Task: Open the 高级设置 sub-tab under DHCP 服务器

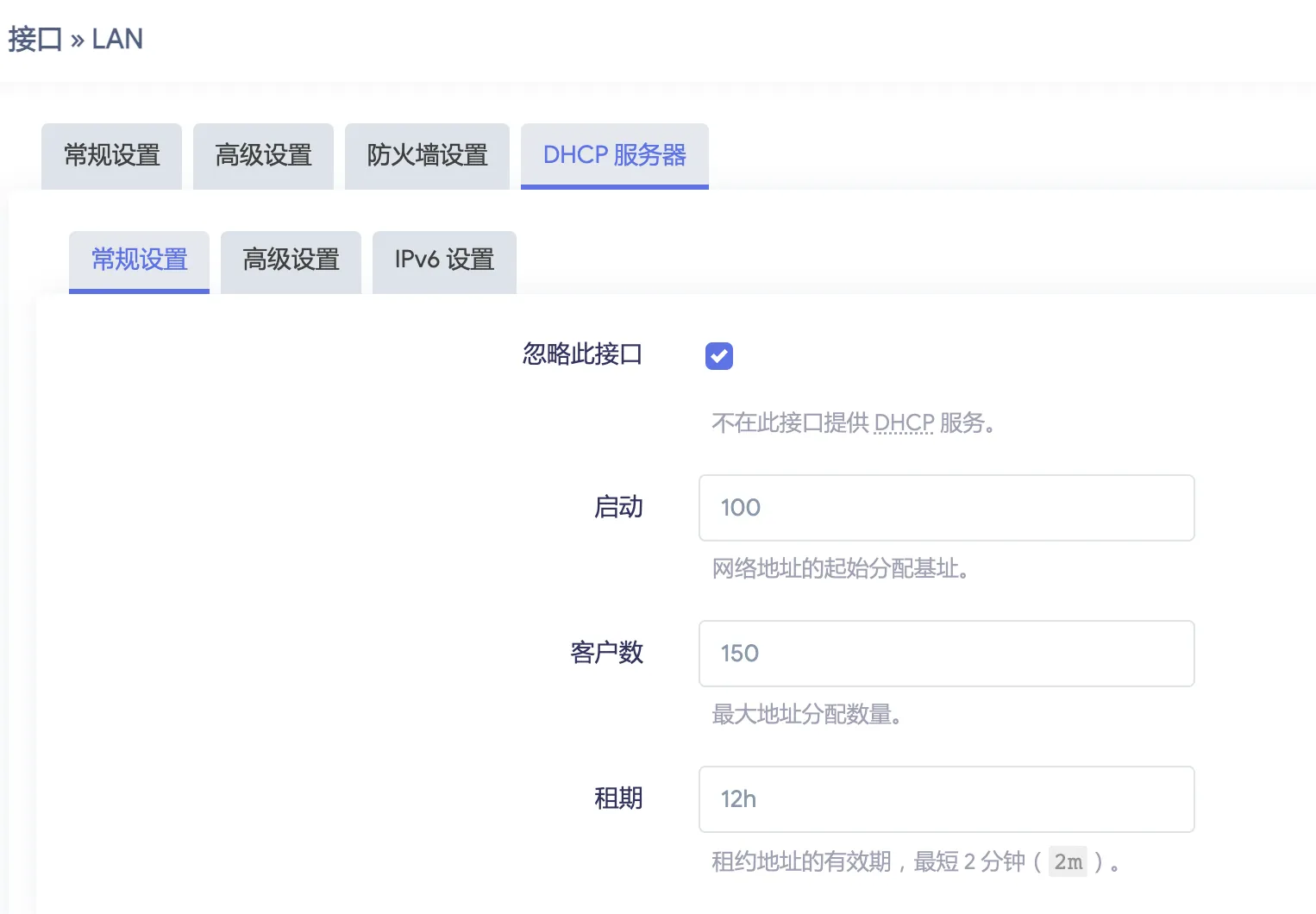Action: pos(291,260)
